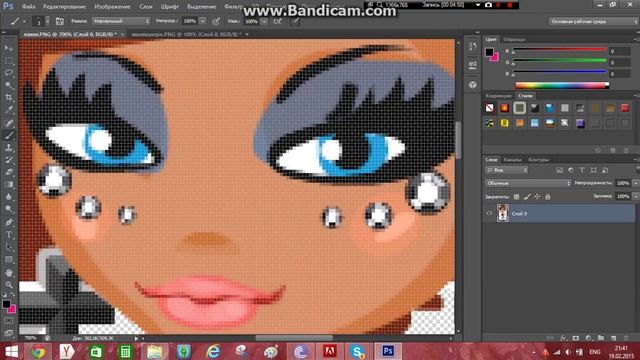Select the Lasso tool
Image resolution: width=640 pixels, height=360 pixels.
pyautogui.click(x=9, y=73)
